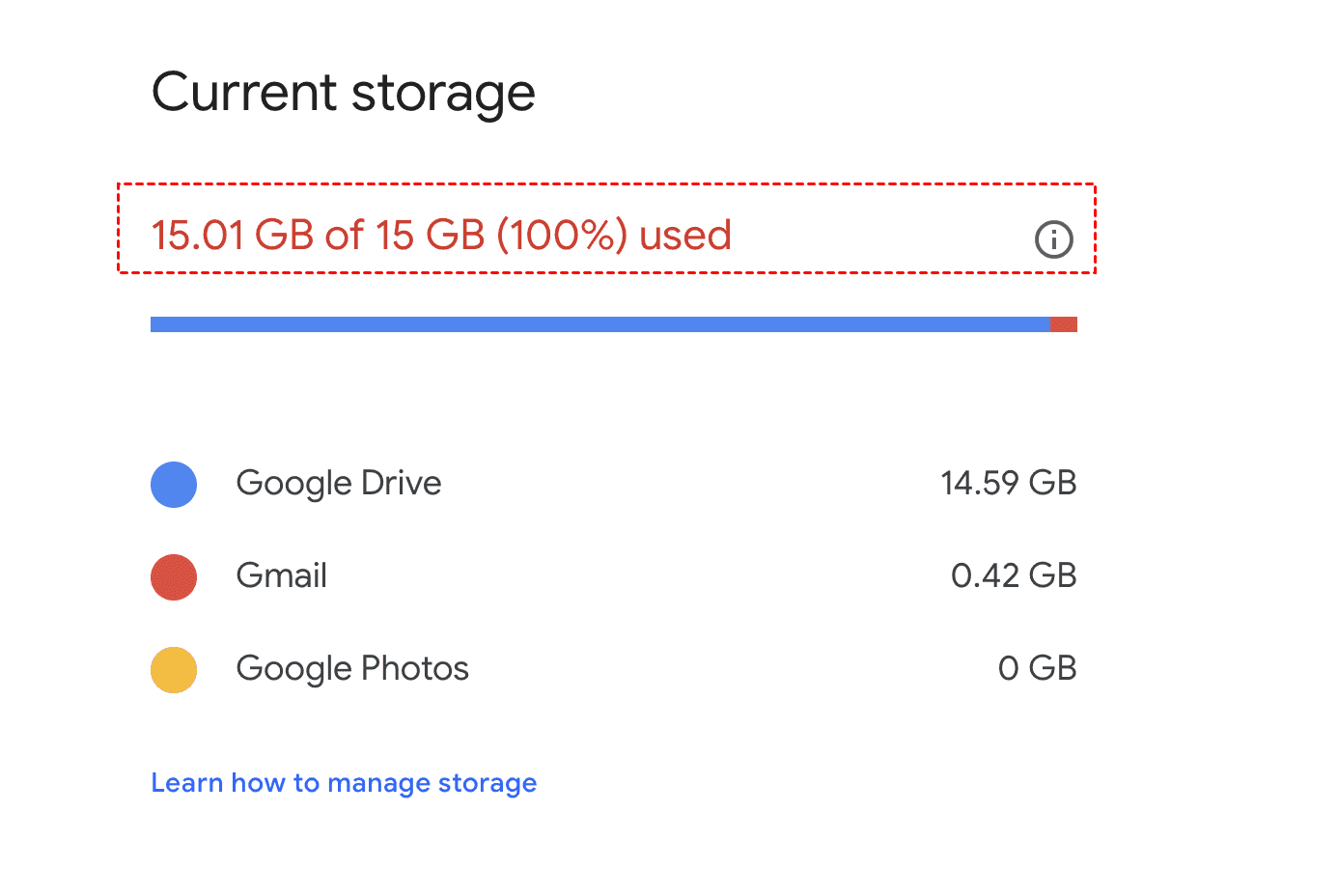Viewport: 1338px width, 896px height.
Task: Click the 0 GB Photos usage value
Action: pos(1037,668)
